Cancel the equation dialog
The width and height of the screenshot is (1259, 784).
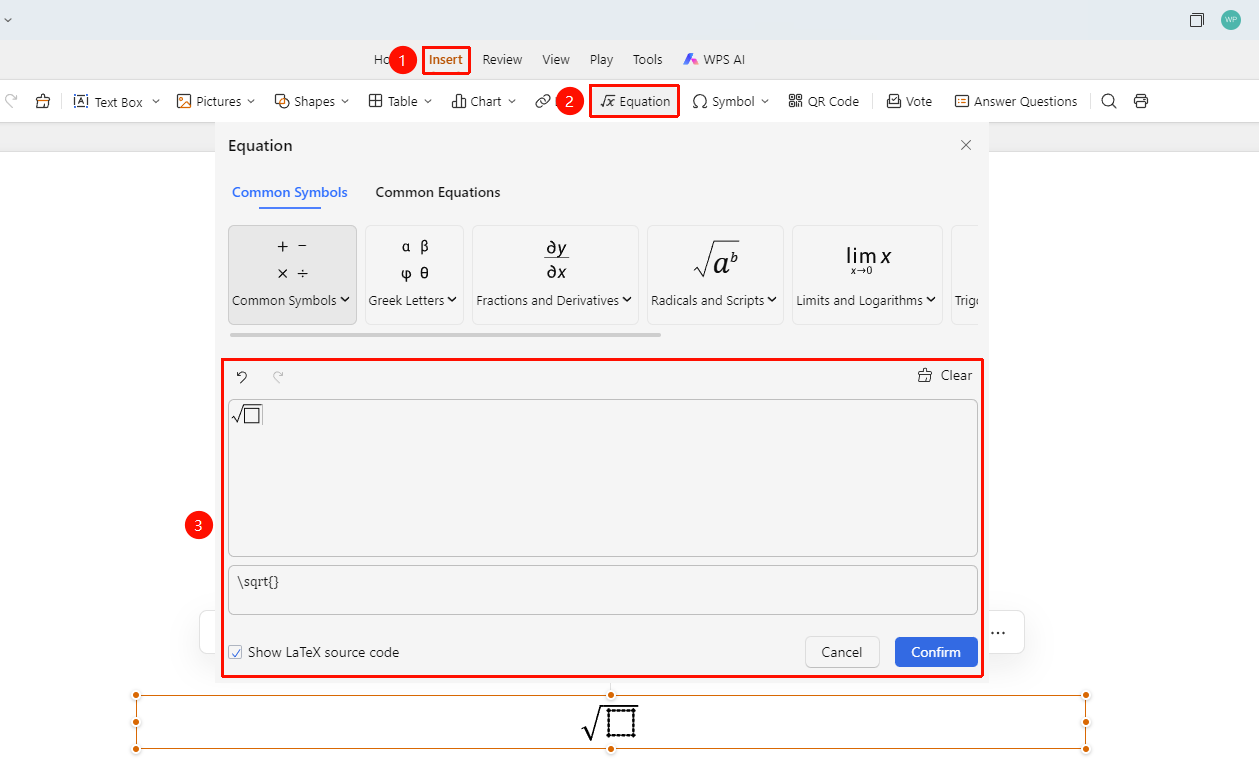(x=842, y=652)
